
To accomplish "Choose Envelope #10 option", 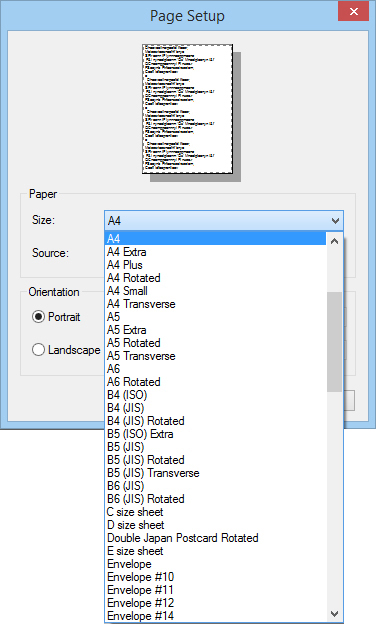I will (x=215, y=577).
